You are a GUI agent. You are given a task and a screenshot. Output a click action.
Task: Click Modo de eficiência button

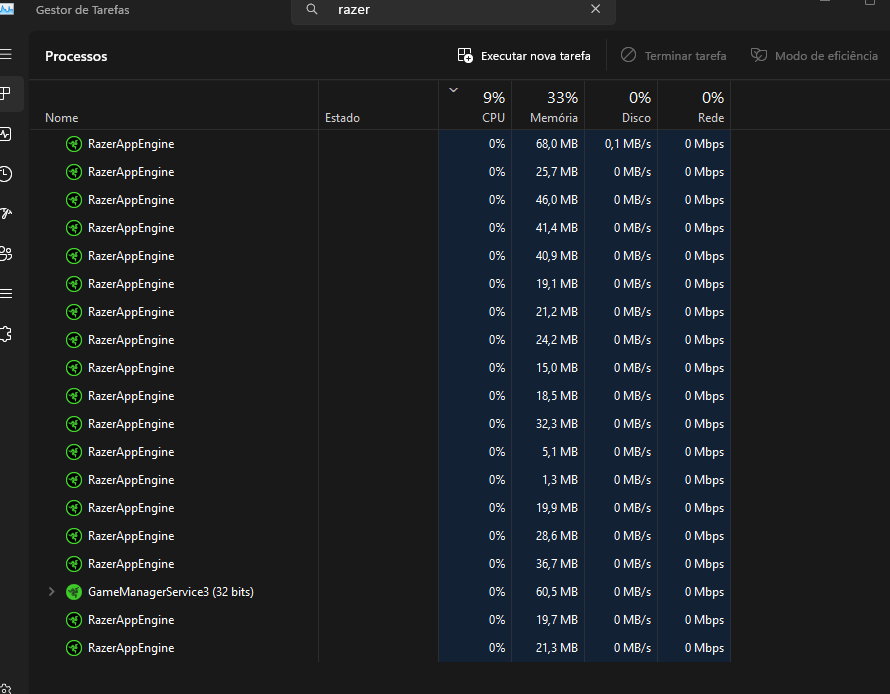(x=814, y=56)
